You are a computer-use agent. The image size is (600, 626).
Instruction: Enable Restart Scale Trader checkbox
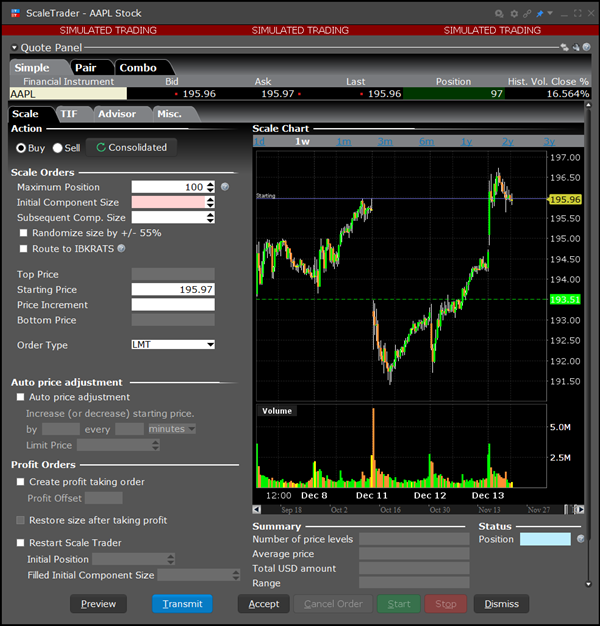click(x=20, y=543)
